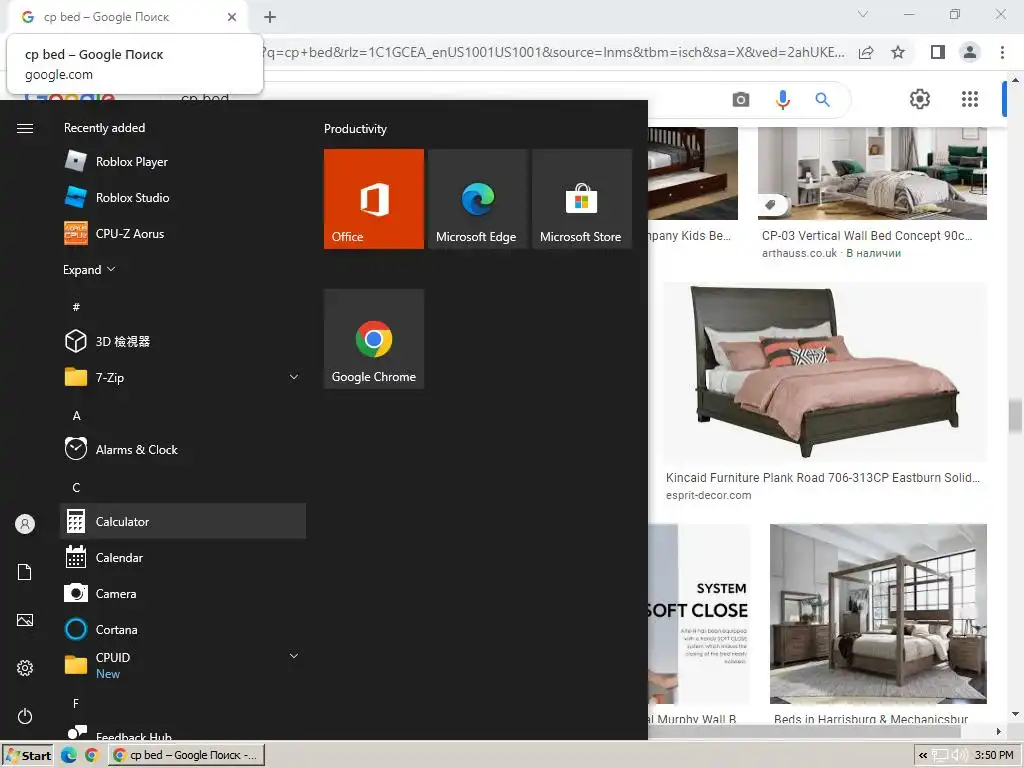Click the Start button on taskbar
The height and width of the screenshot is (768, 1024).
[27, 755]
